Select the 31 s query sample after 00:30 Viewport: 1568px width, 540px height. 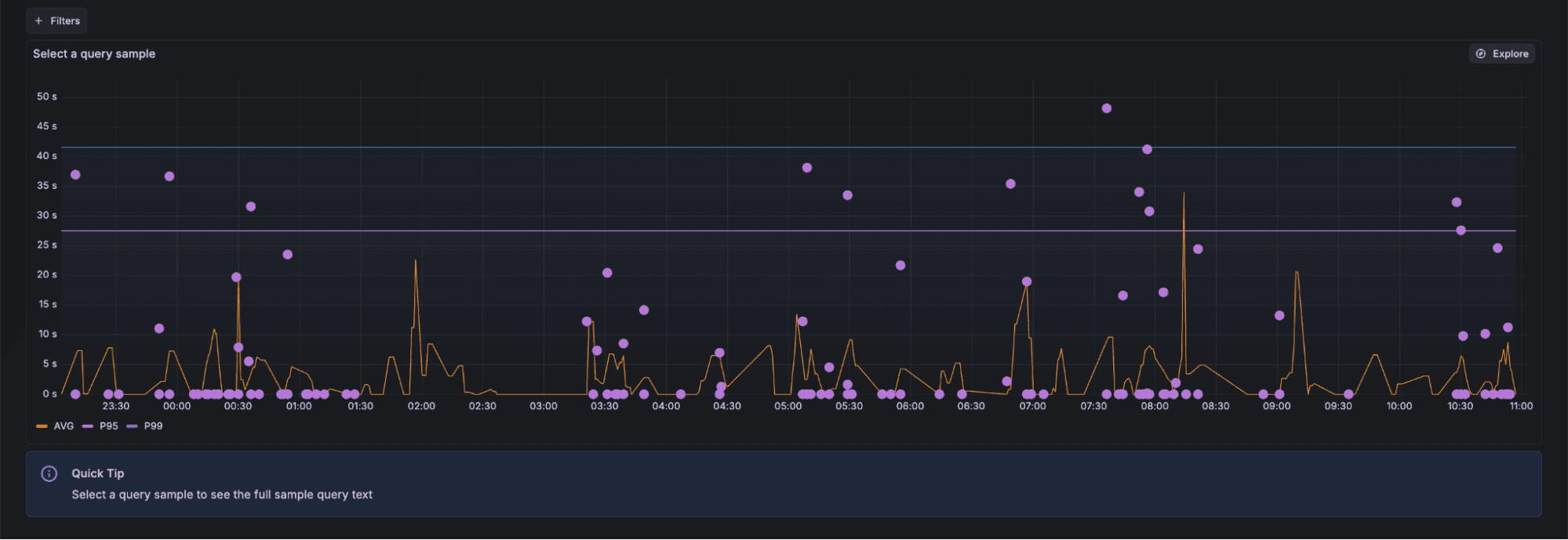(251, 207)
